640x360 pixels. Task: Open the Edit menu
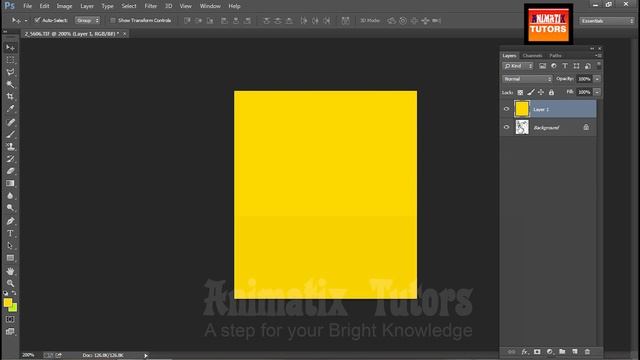click(44, 6)
